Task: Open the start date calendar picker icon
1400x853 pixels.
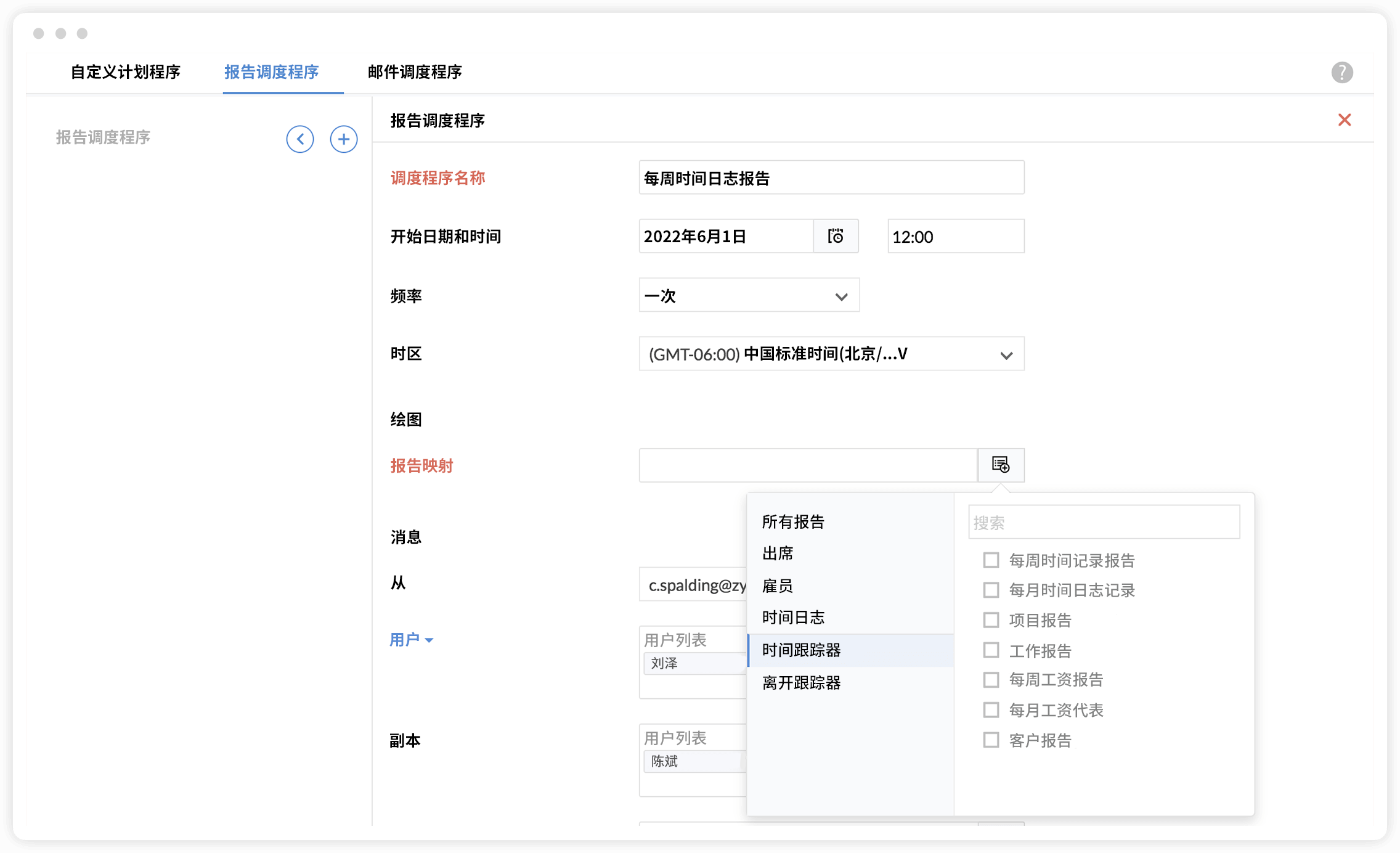Action: click(835, 236)
